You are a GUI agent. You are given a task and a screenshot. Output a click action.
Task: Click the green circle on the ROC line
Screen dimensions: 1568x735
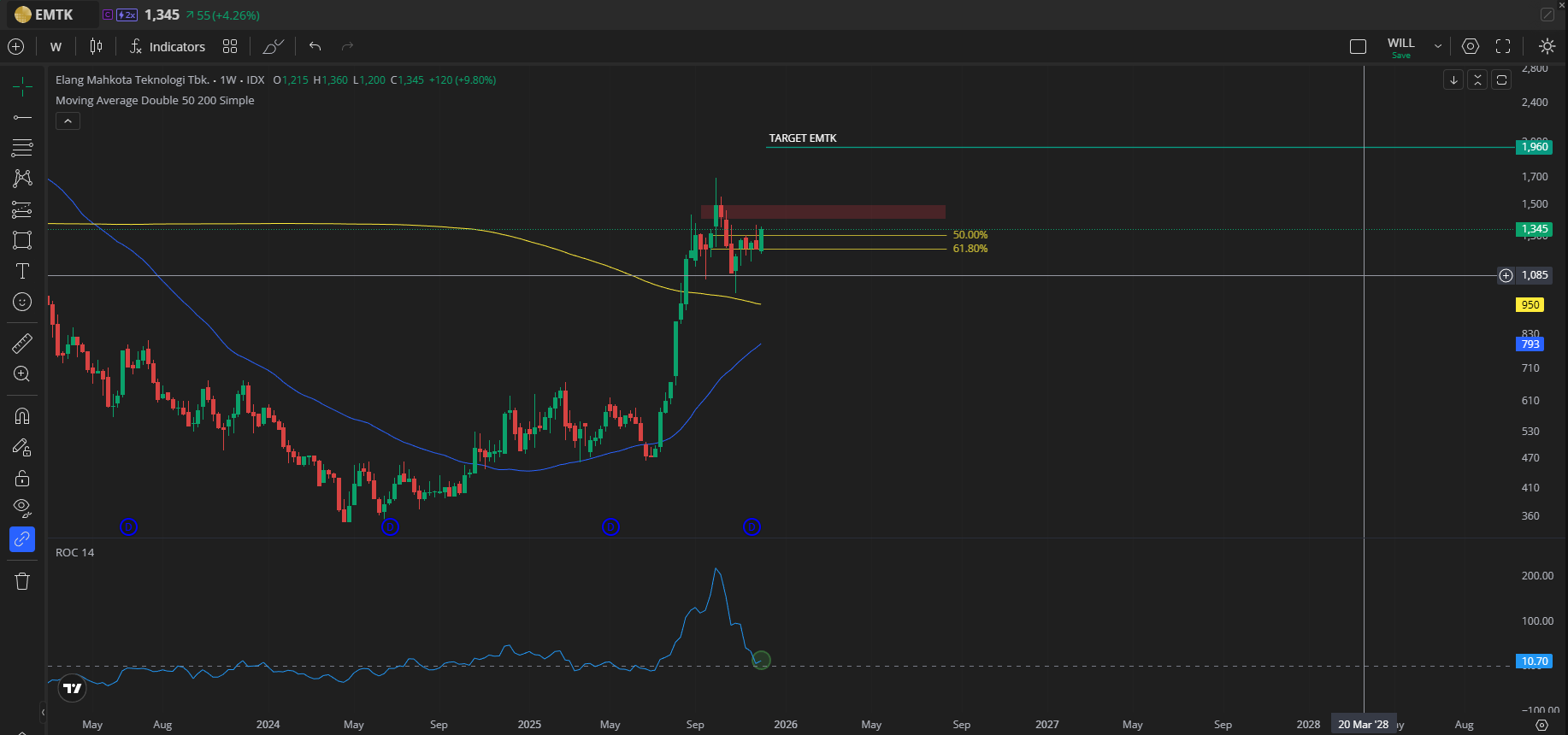click(x=761, y=660)
